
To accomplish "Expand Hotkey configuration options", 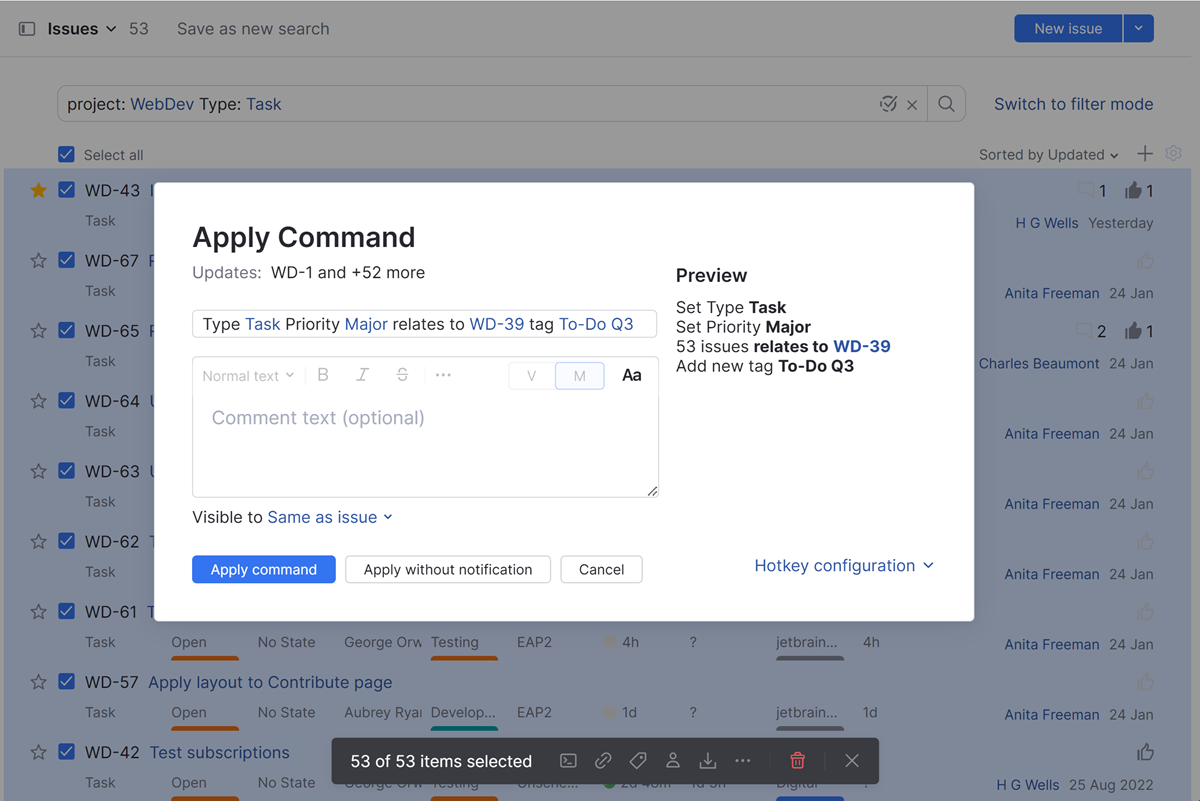I will tap(844, 565).
